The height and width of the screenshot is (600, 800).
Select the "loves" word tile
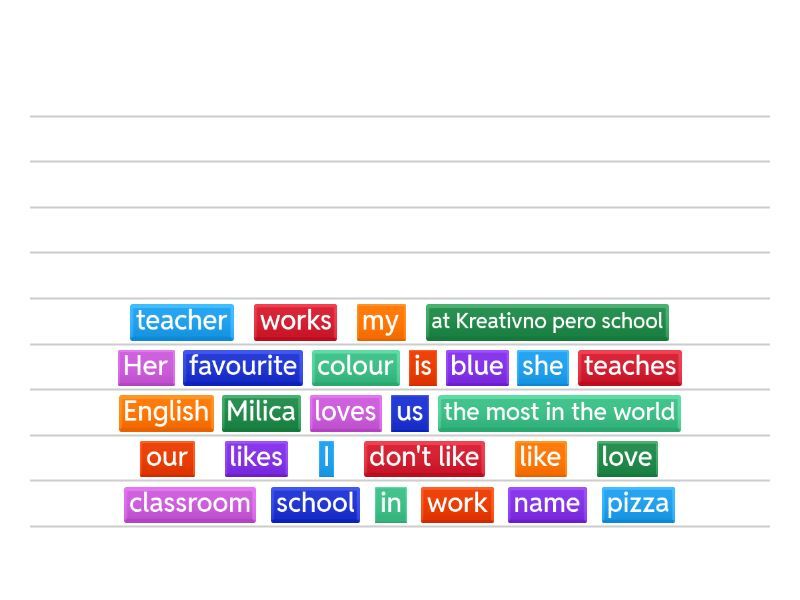(345, 412)
